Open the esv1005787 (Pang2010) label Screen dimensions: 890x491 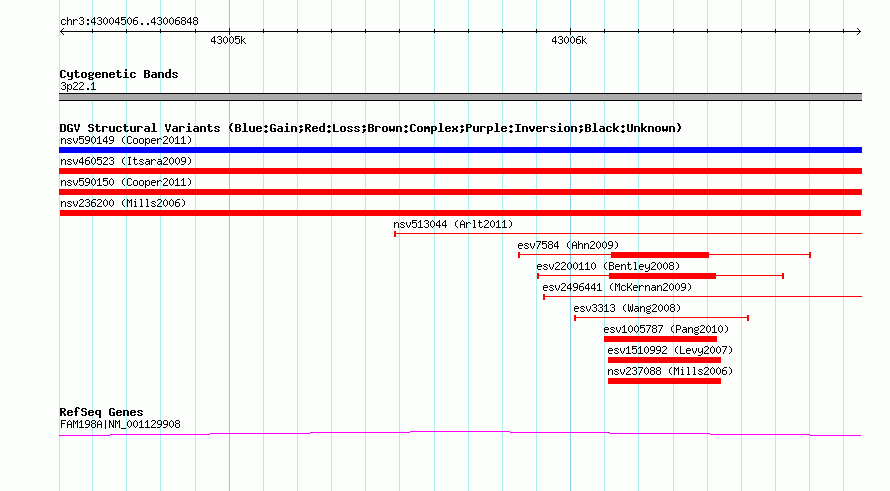(x=666, y=329)
